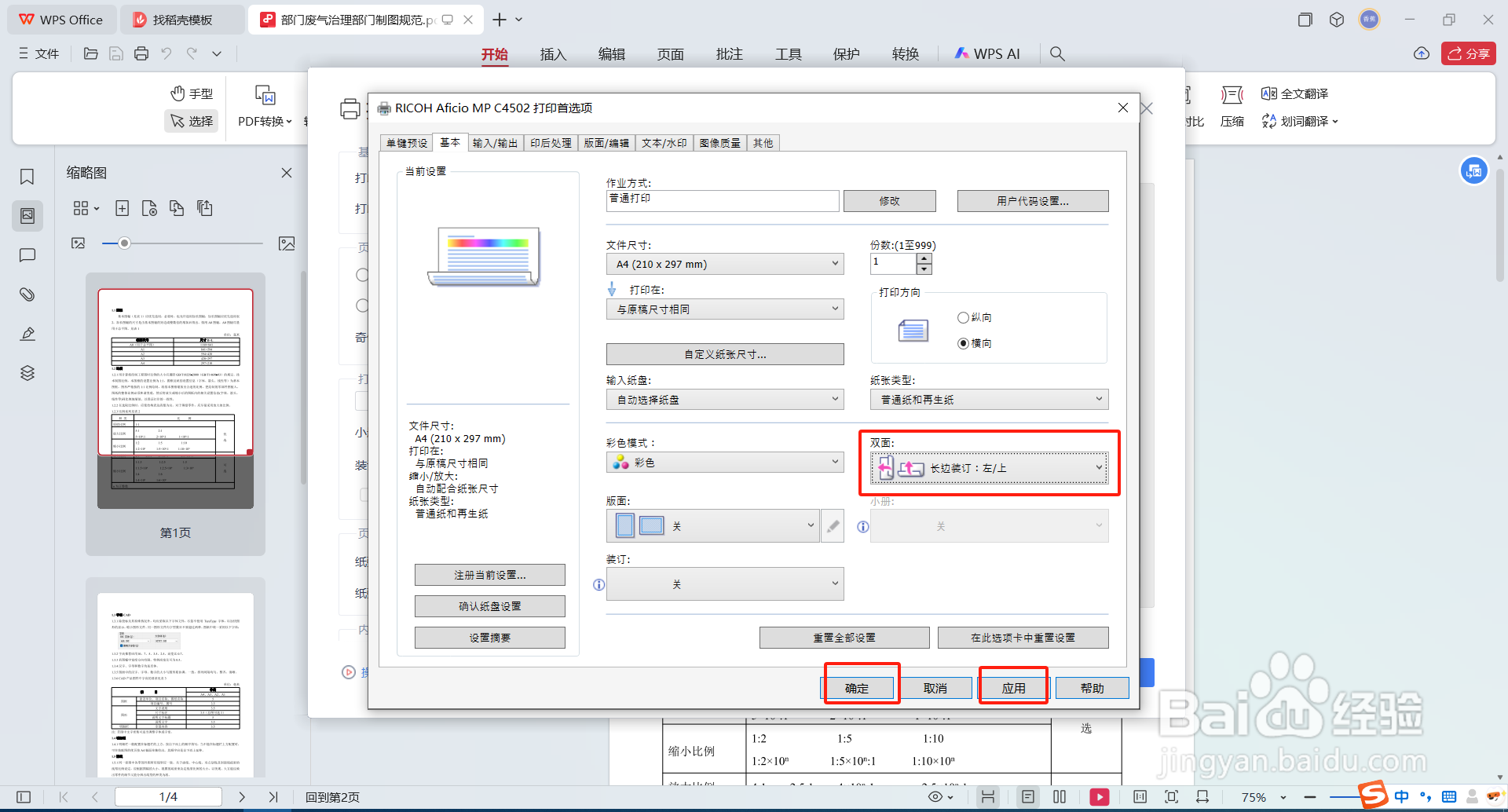Click the 取消 button

tap(935, 688)
